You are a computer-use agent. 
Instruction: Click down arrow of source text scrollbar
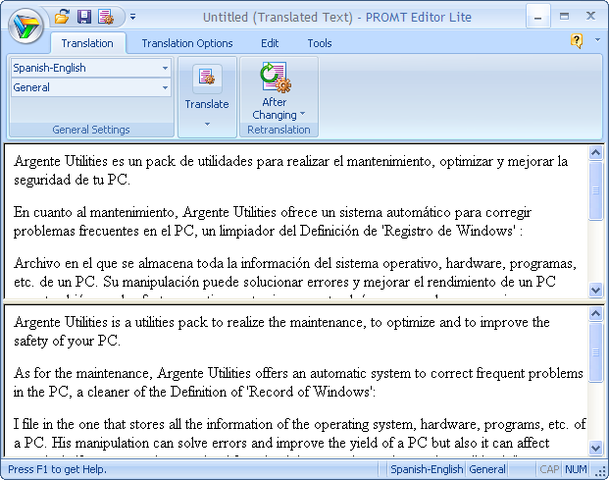[595, 290]
